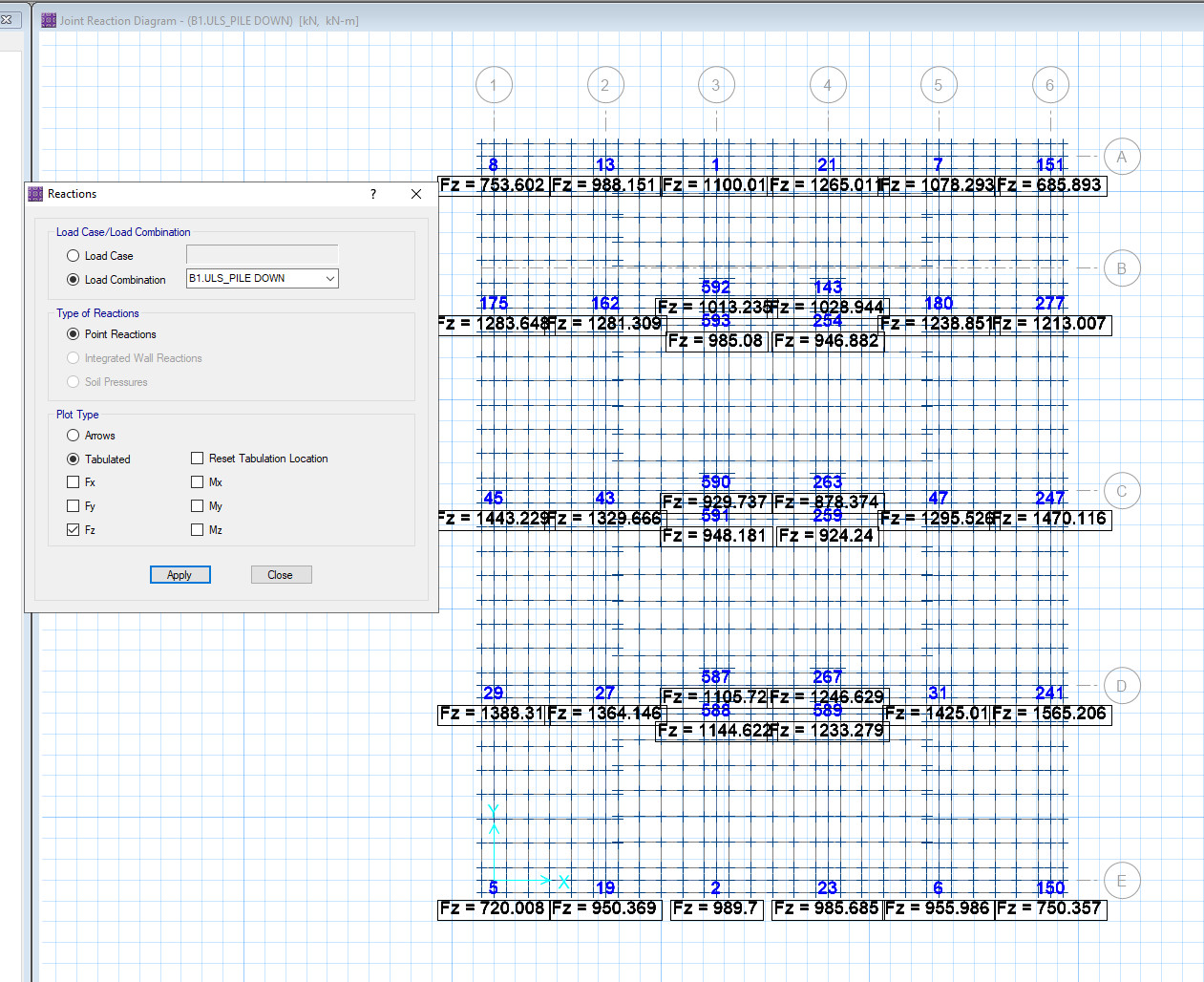Select the Tabulated radio button
Viewport: 1204px width, 982px height.
(x=73, y=459)
